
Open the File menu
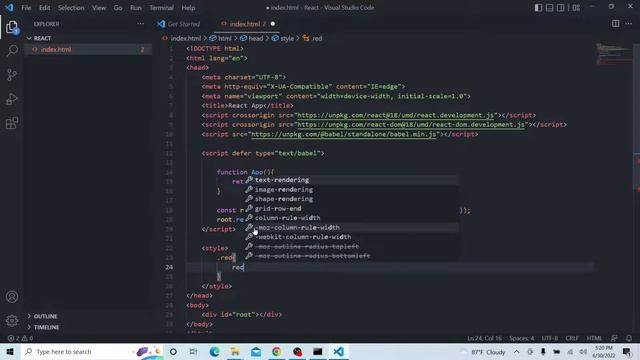[x=26, y=8]
